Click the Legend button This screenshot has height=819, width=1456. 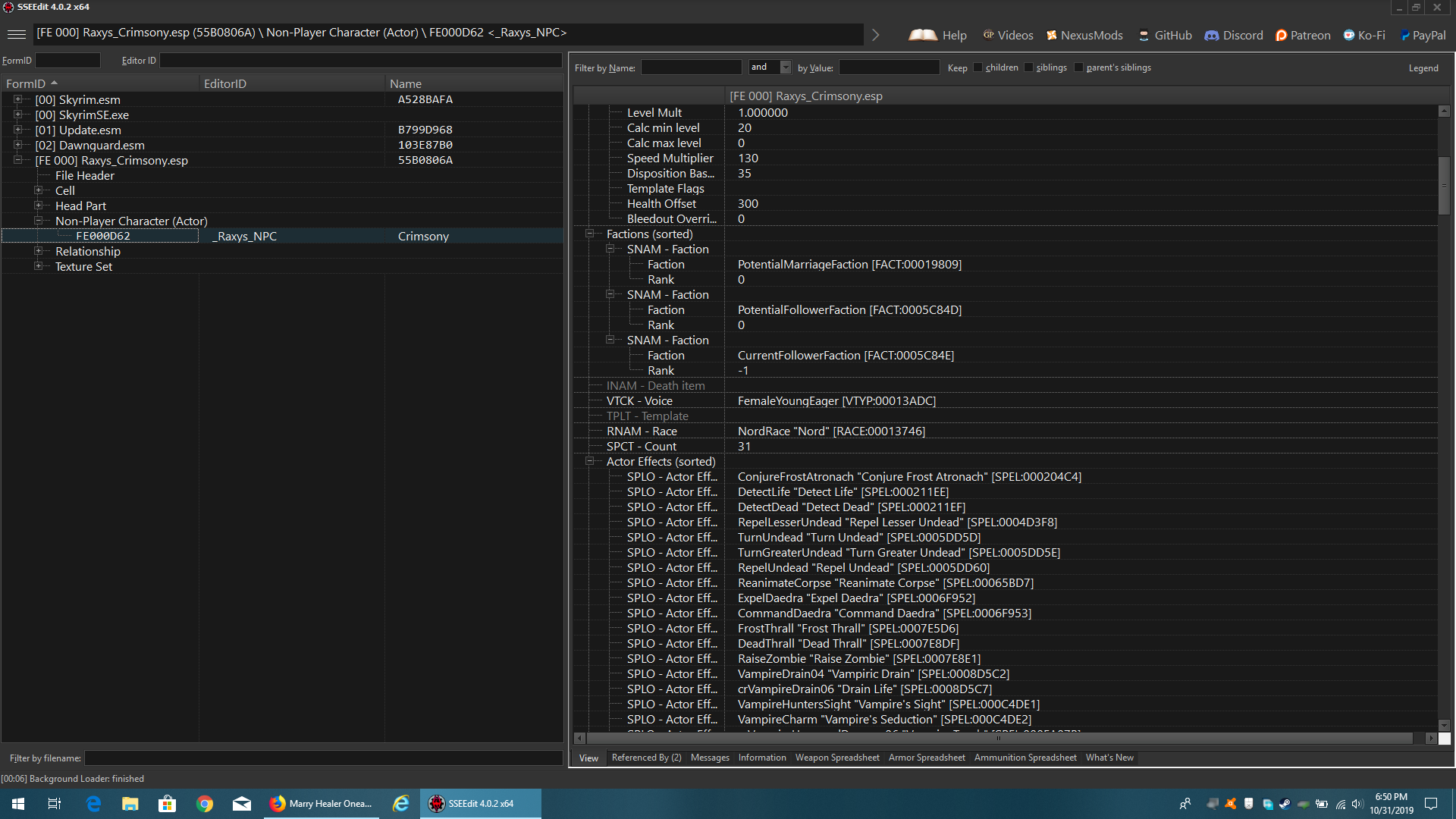[1423, 68]
